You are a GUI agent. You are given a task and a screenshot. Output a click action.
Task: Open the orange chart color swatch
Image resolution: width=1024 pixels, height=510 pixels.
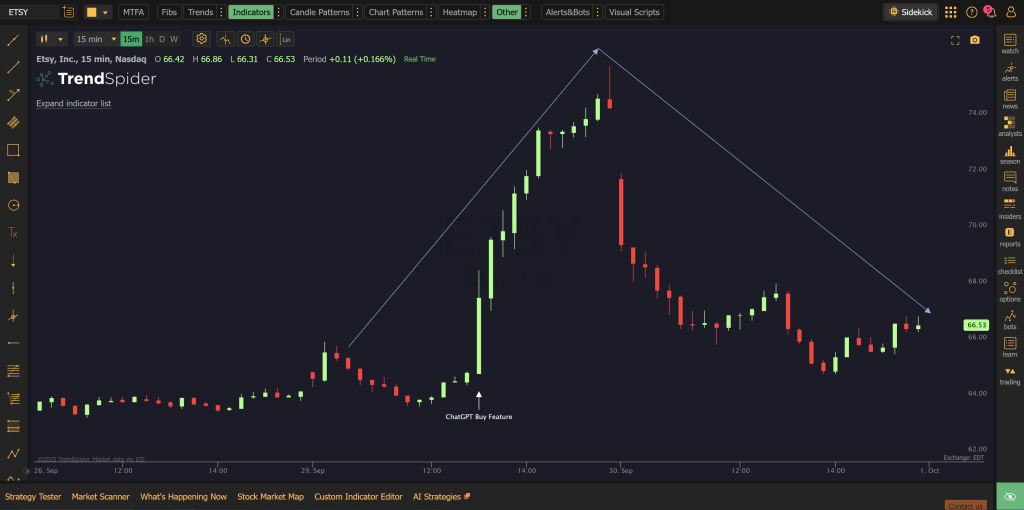(x=98, y=12)
